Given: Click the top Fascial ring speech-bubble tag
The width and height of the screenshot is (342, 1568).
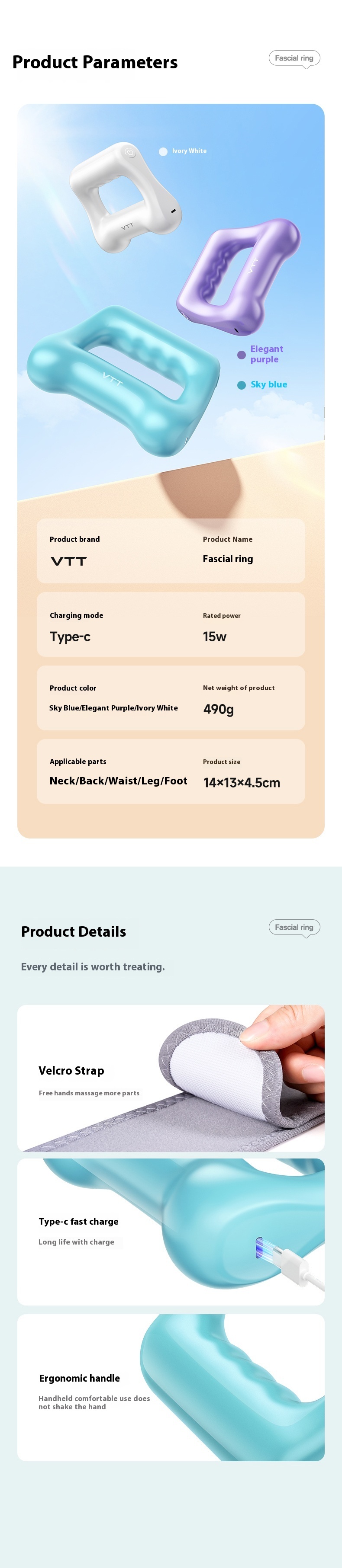Looking at the screenshot, I should click(x=294, y=58).
